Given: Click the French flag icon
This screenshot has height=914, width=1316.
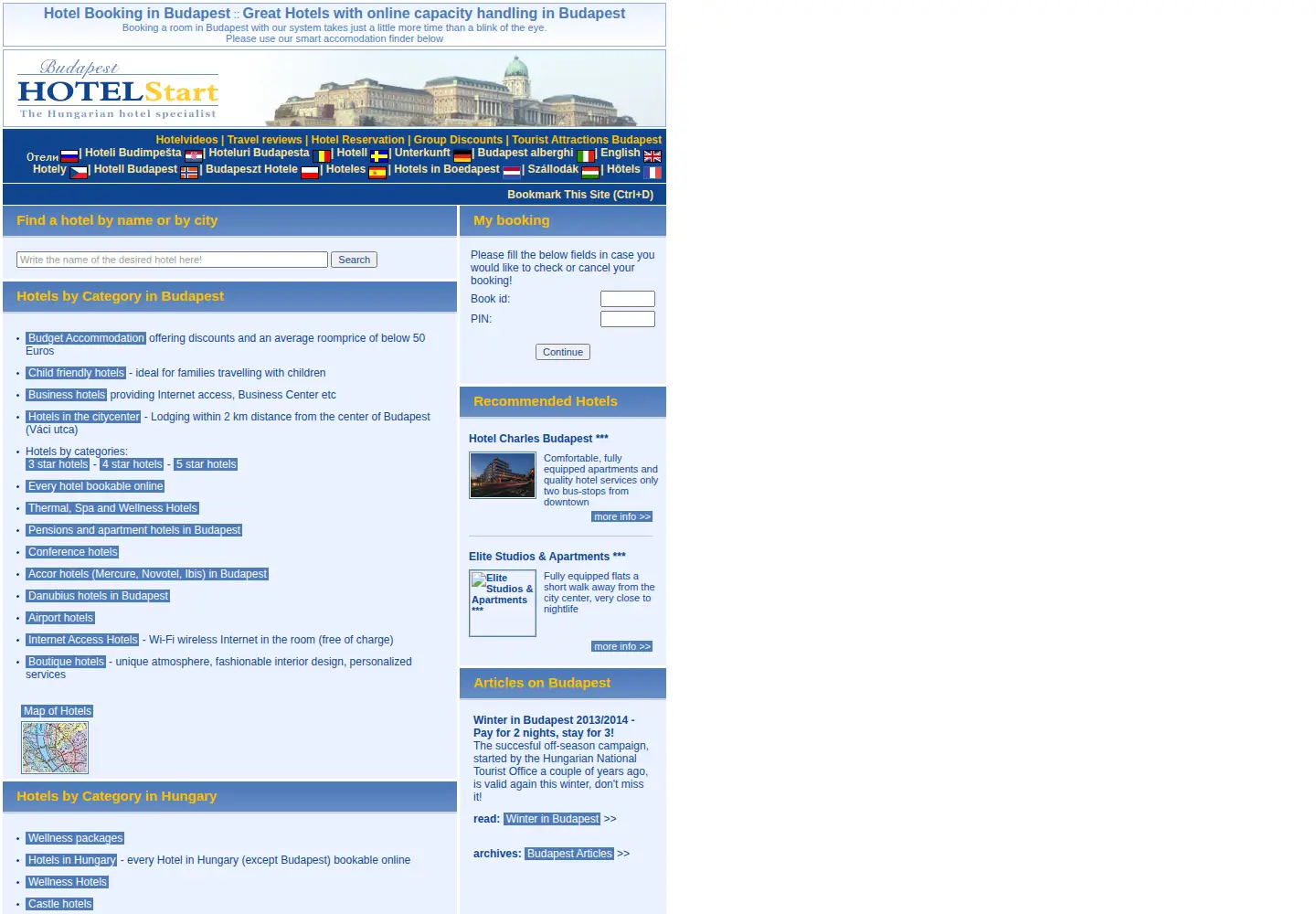Looking at the screenshot, I should [x=653, y=173].
